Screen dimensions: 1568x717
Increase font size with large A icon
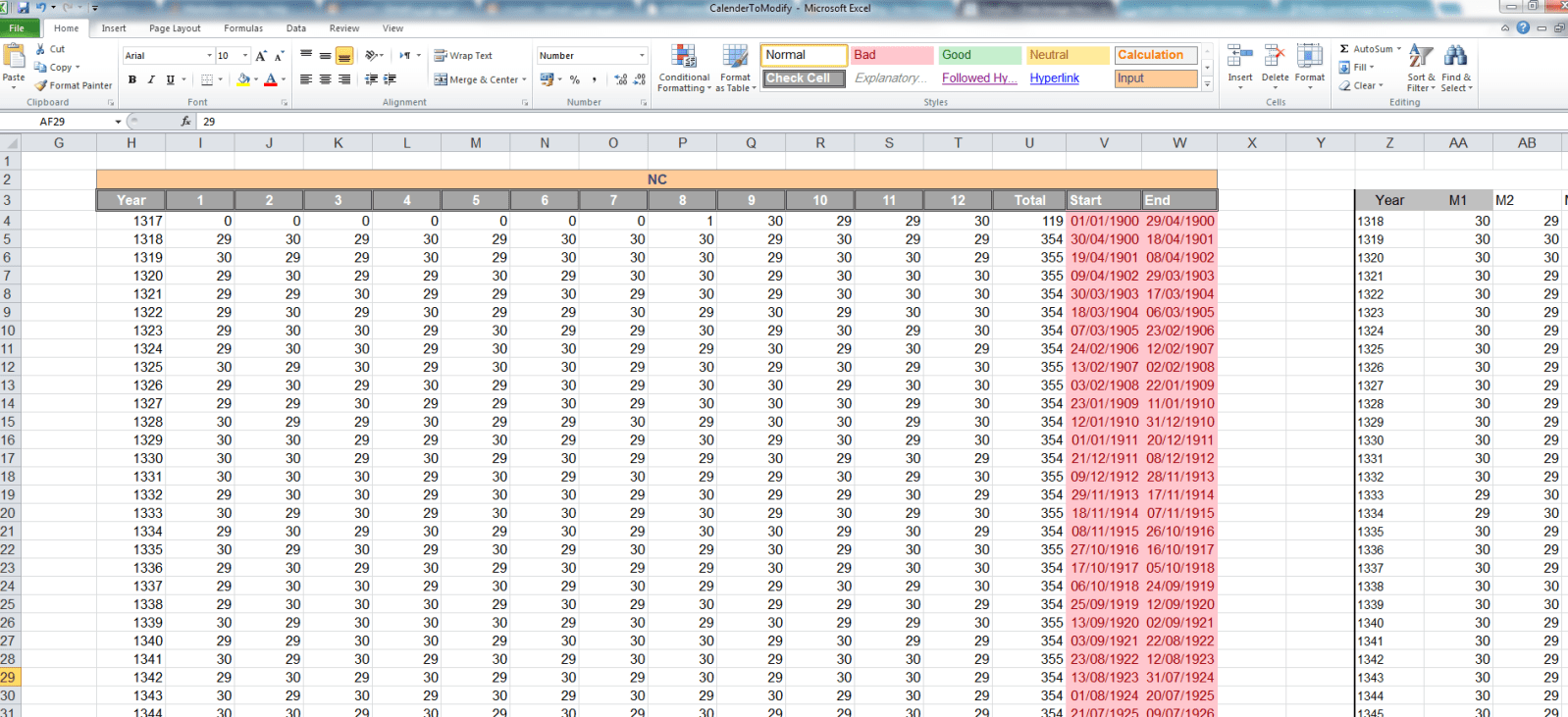pyautogui.click(x=261, y=56)
